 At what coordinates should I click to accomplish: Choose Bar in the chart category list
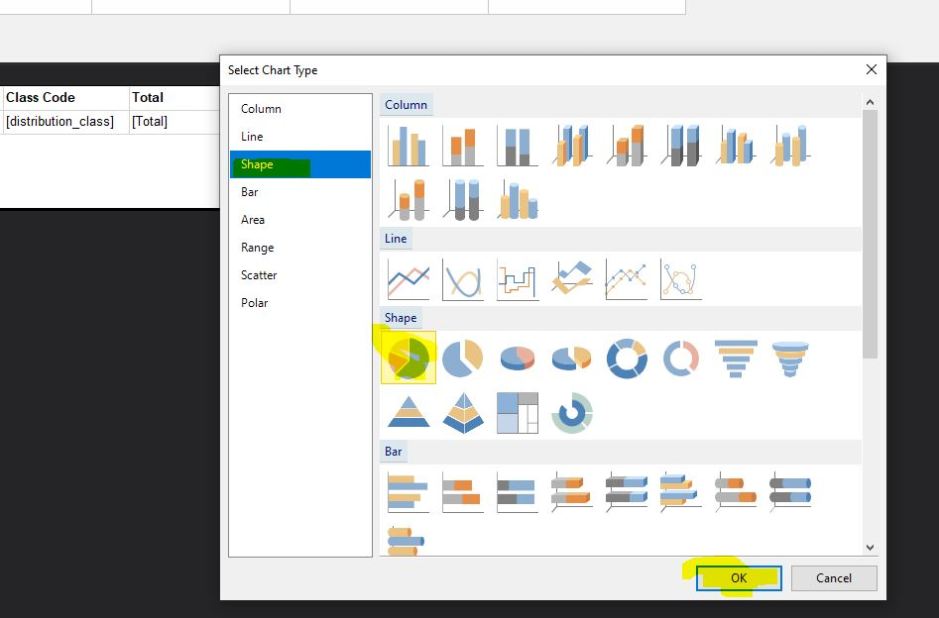coord(300,192)
